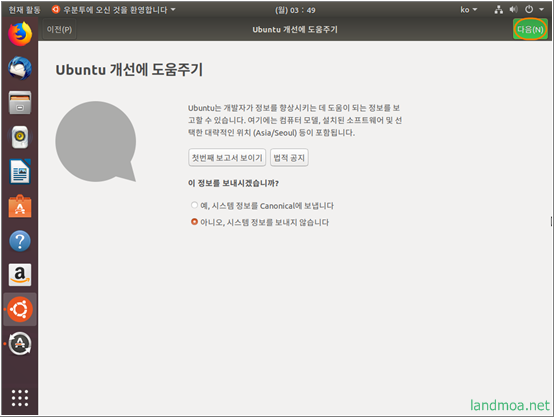Open the 법적 공지 legal notice

click(289, 158)
